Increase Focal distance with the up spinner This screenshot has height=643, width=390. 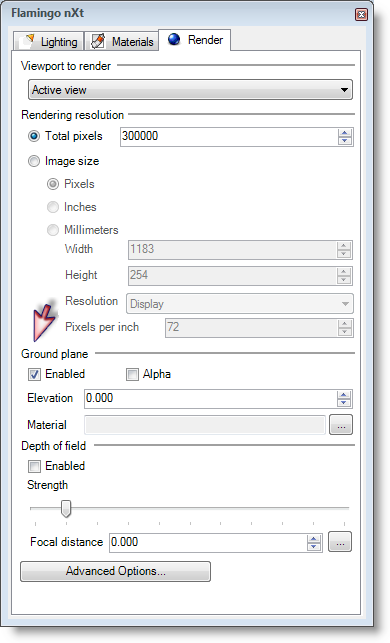pyautogui.click(x=313, y=539)
